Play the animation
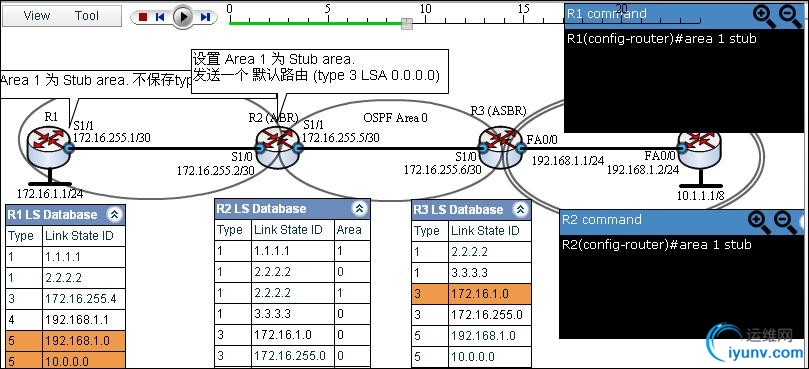Viewport: 809px width, 369px height. tap(183, 17)
